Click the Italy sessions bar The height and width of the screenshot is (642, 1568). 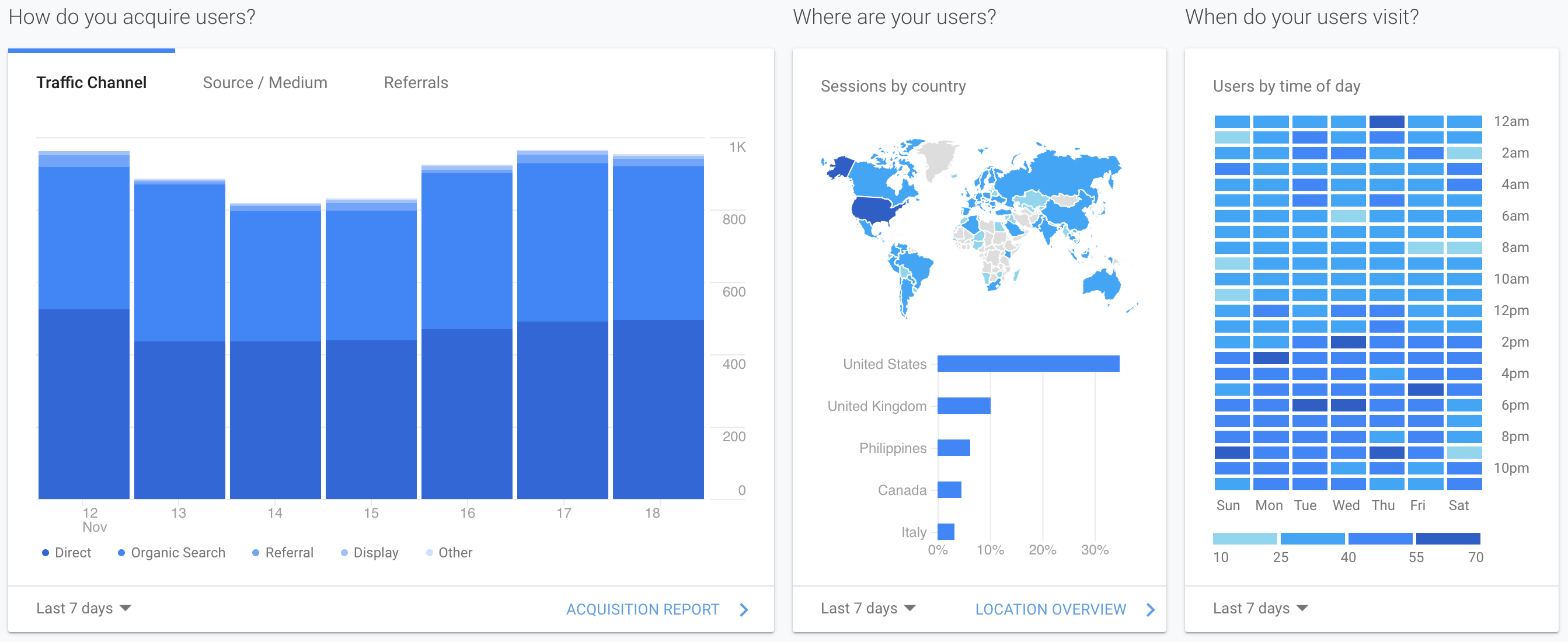946,532
